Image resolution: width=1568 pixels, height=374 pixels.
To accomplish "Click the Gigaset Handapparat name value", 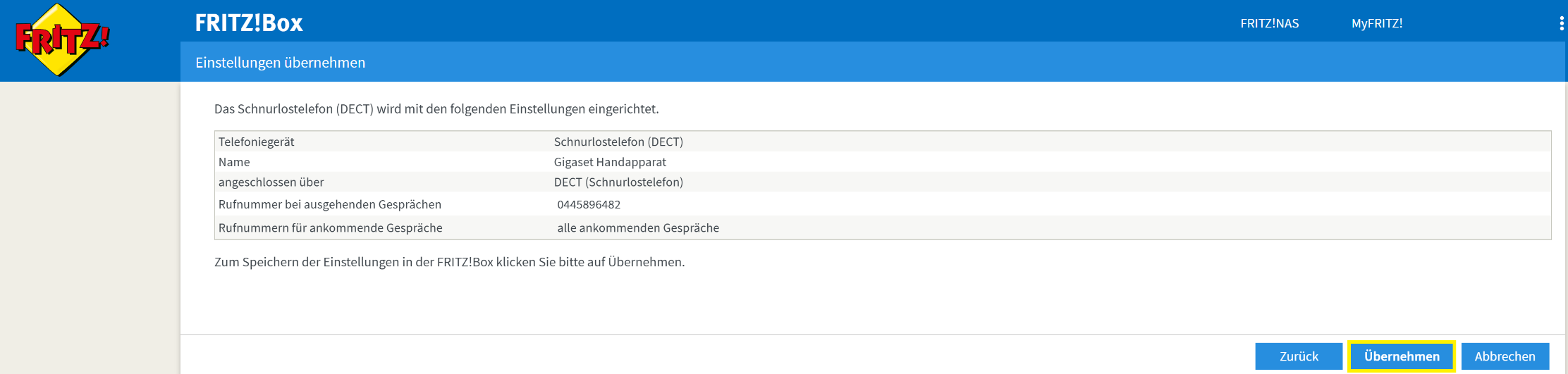I will click(610, 162).
